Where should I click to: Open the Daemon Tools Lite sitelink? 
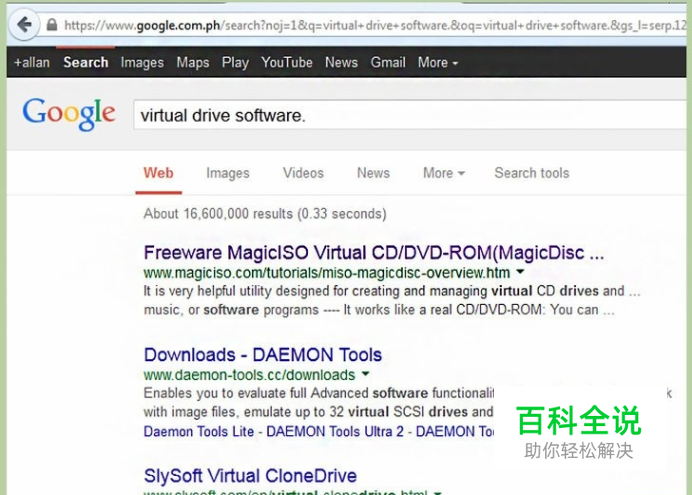click(199, 431)
